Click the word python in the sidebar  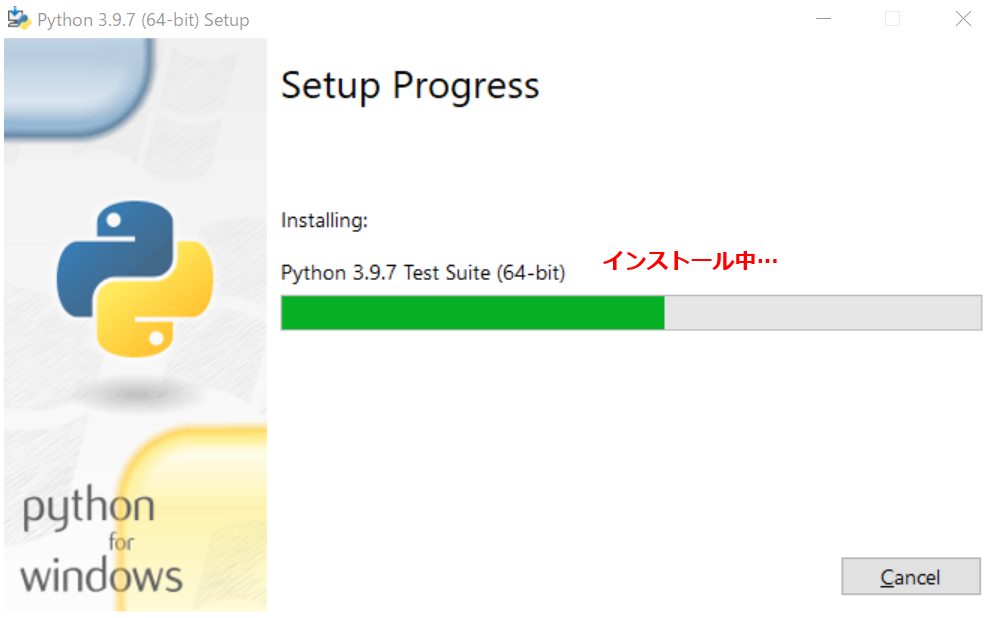click(88, 508)
